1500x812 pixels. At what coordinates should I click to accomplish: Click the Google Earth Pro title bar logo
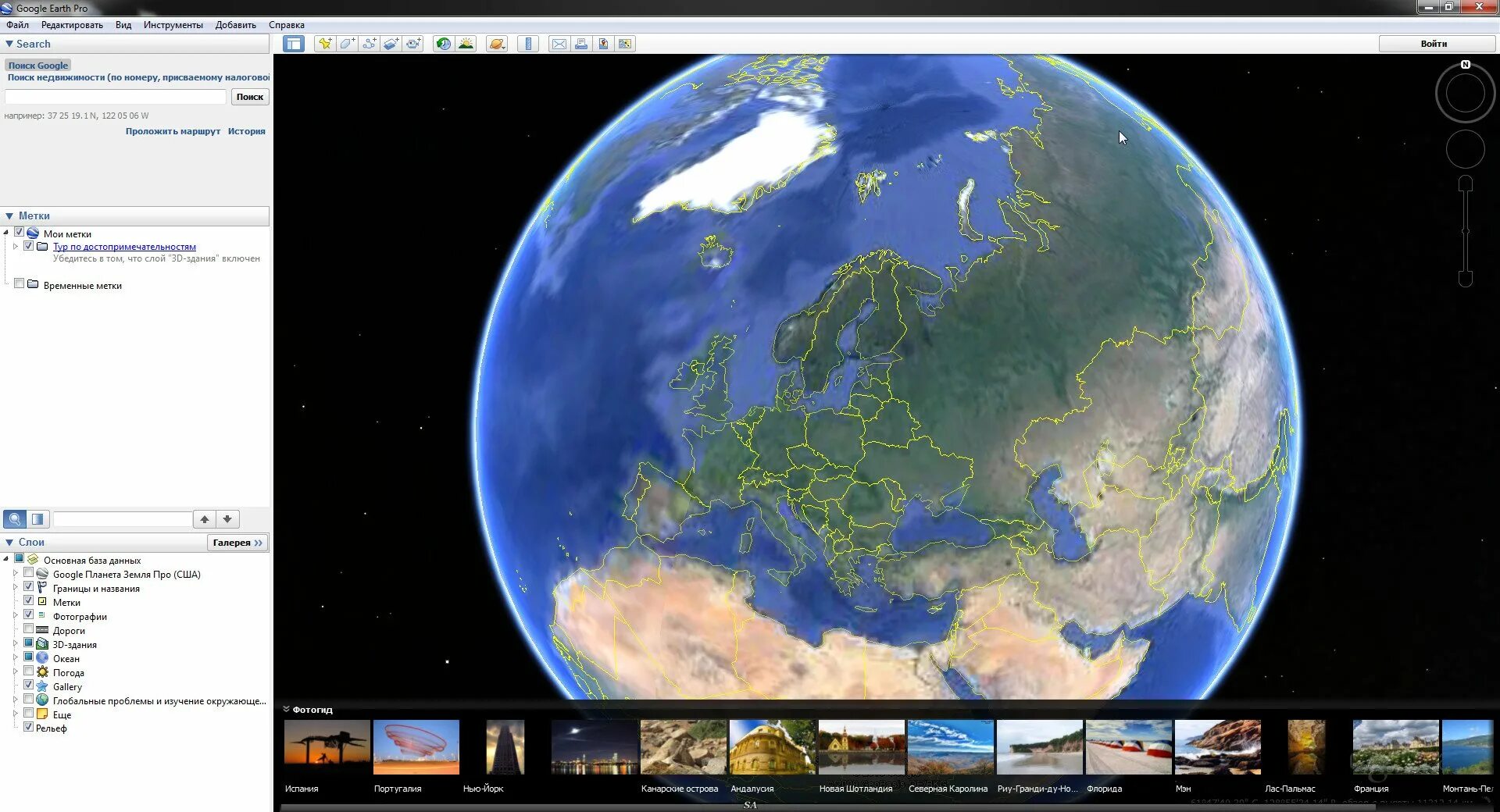point(7,8)
